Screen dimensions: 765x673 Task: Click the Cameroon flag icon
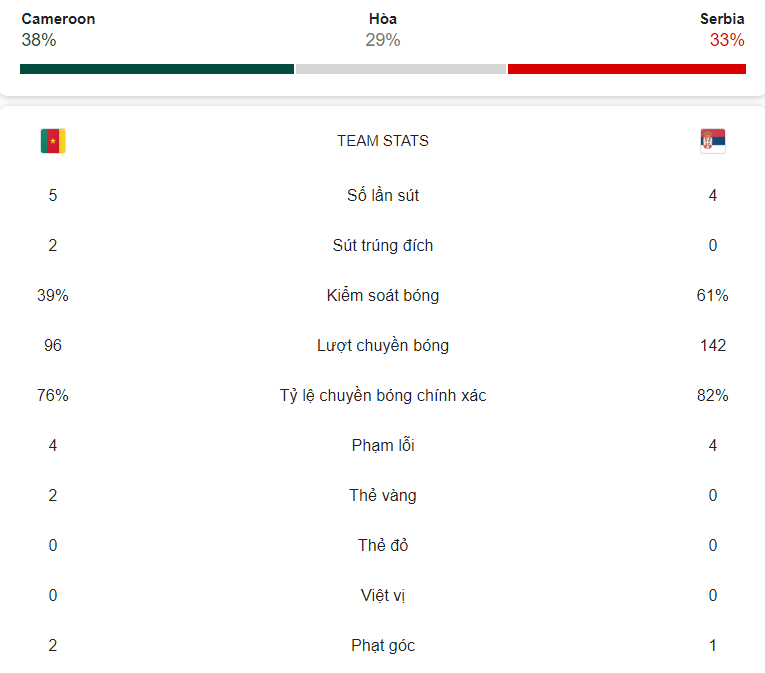tap(53, 141)
